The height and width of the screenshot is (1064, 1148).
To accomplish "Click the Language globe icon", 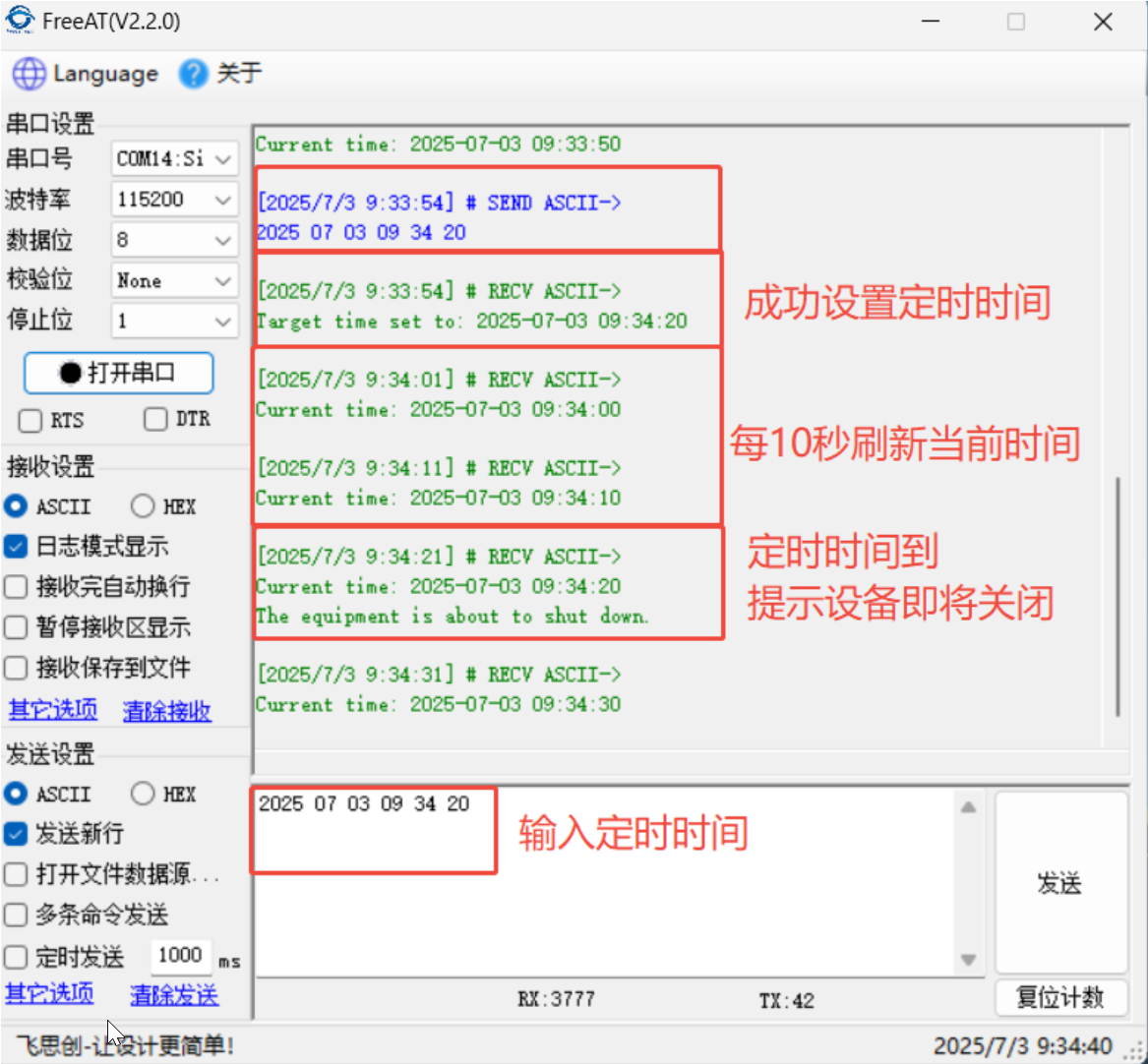I will coord(30,74).
